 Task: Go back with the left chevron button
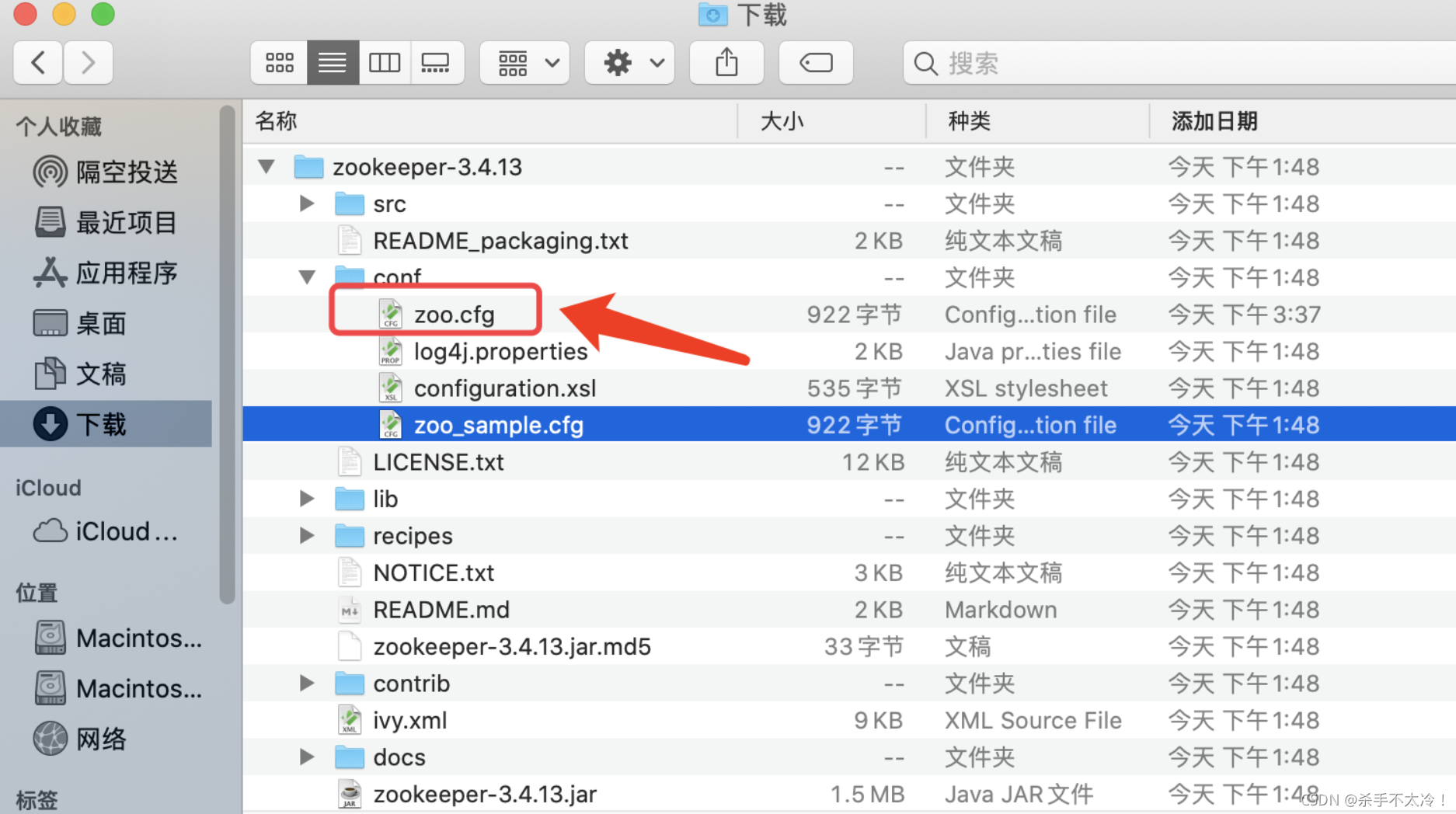coord(38,62)
